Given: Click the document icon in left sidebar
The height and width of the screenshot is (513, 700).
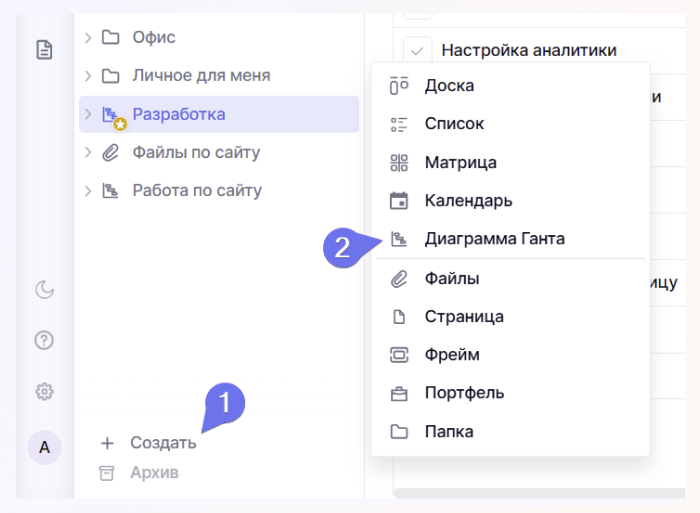Looking at the screenshot, I should point(44,49).
